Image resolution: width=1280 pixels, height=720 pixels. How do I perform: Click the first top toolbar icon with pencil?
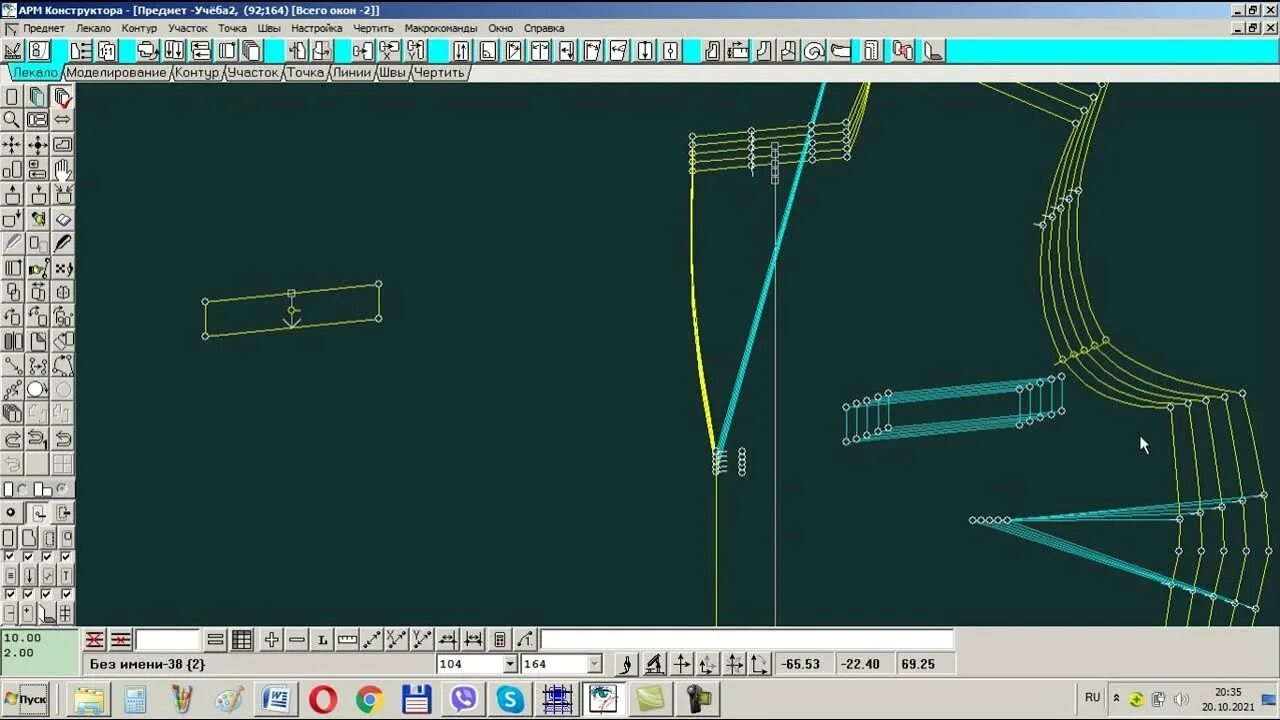[12, 50]
